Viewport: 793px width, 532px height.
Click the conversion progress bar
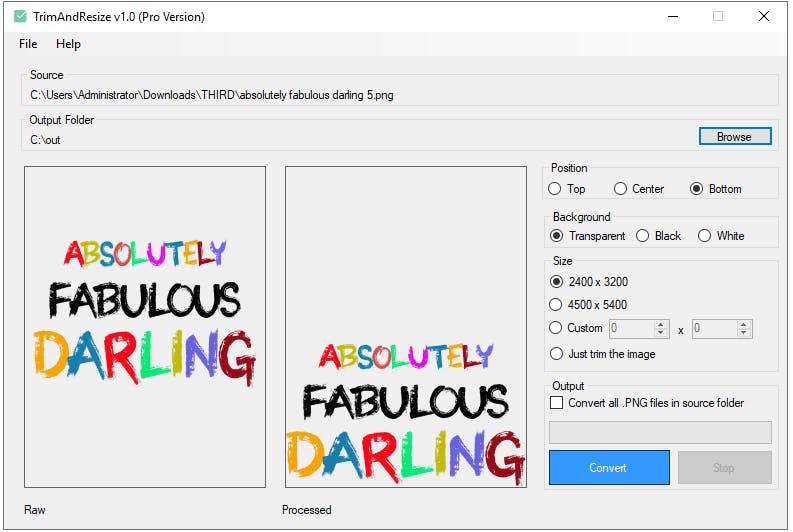pos(660,432)
